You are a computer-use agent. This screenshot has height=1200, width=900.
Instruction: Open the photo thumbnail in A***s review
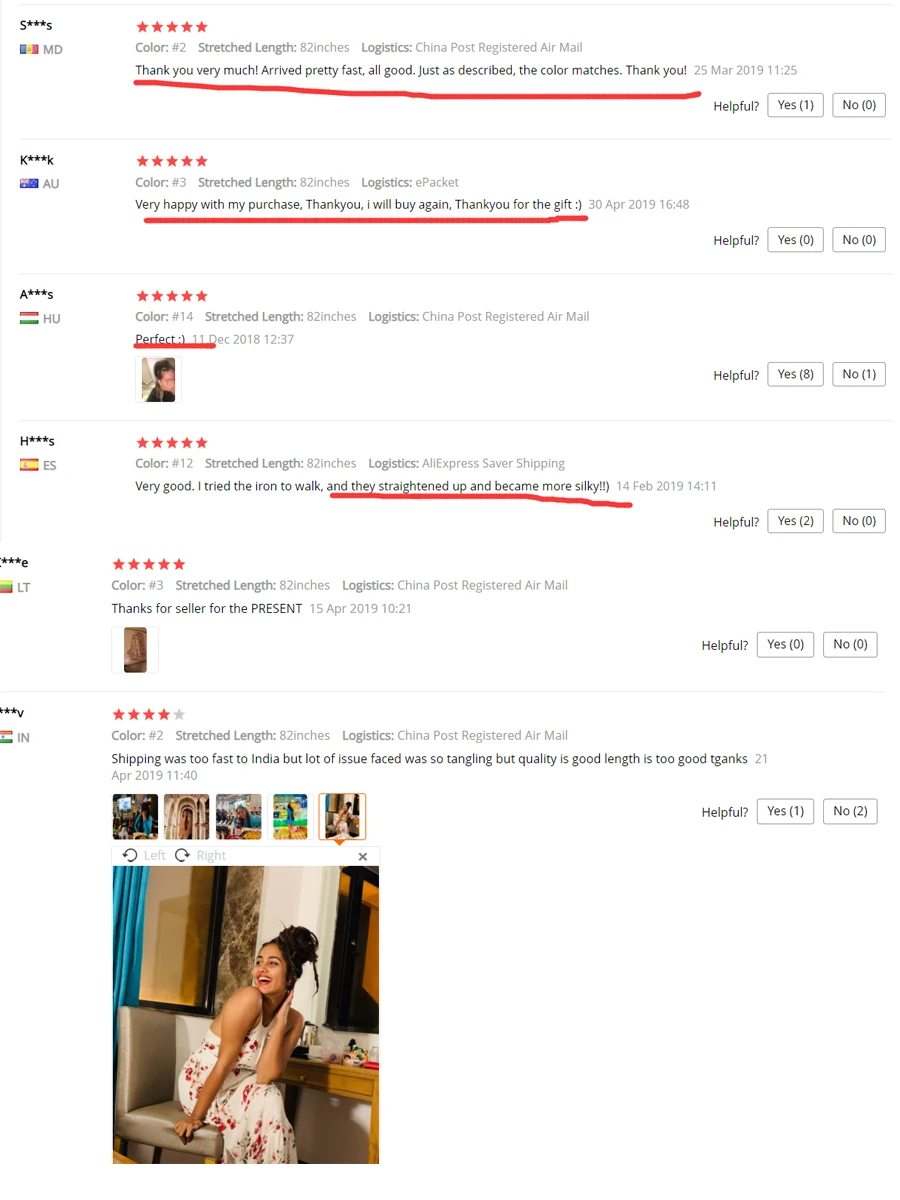[x=159, y=380]
